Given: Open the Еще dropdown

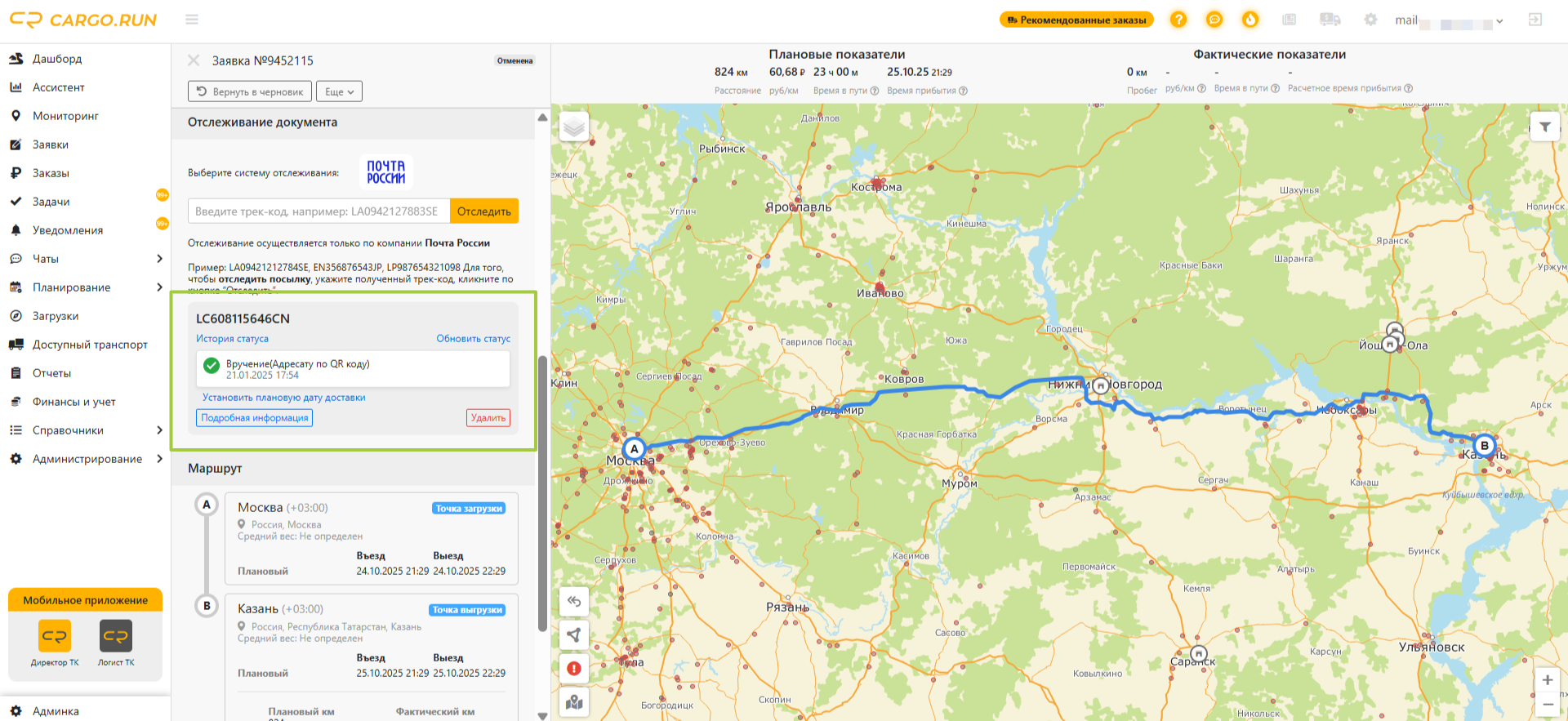Looking at the screenshot, I should (x=339, y=91).
